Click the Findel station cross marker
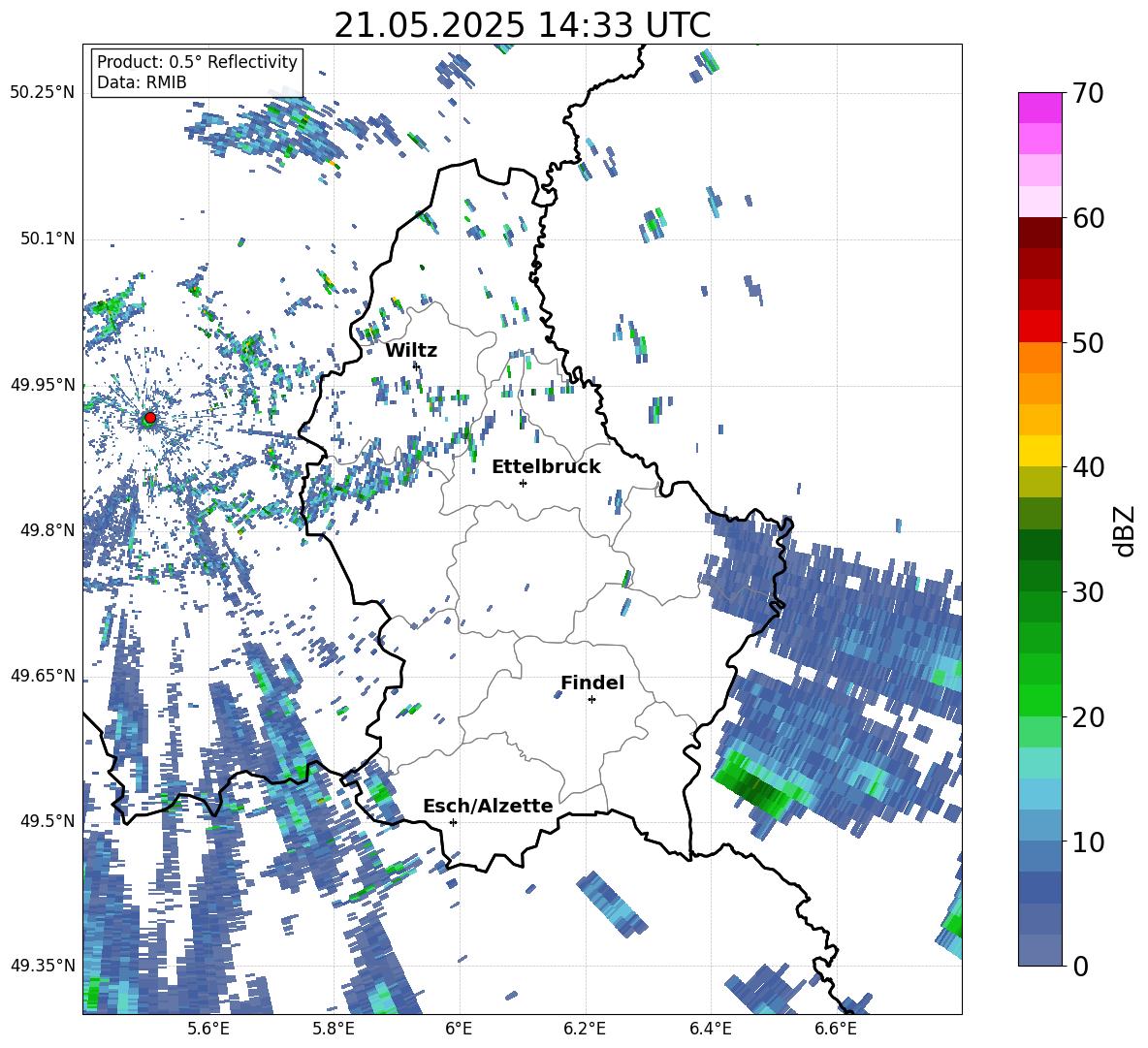The image size is (1148, 1048). (591, 700)
